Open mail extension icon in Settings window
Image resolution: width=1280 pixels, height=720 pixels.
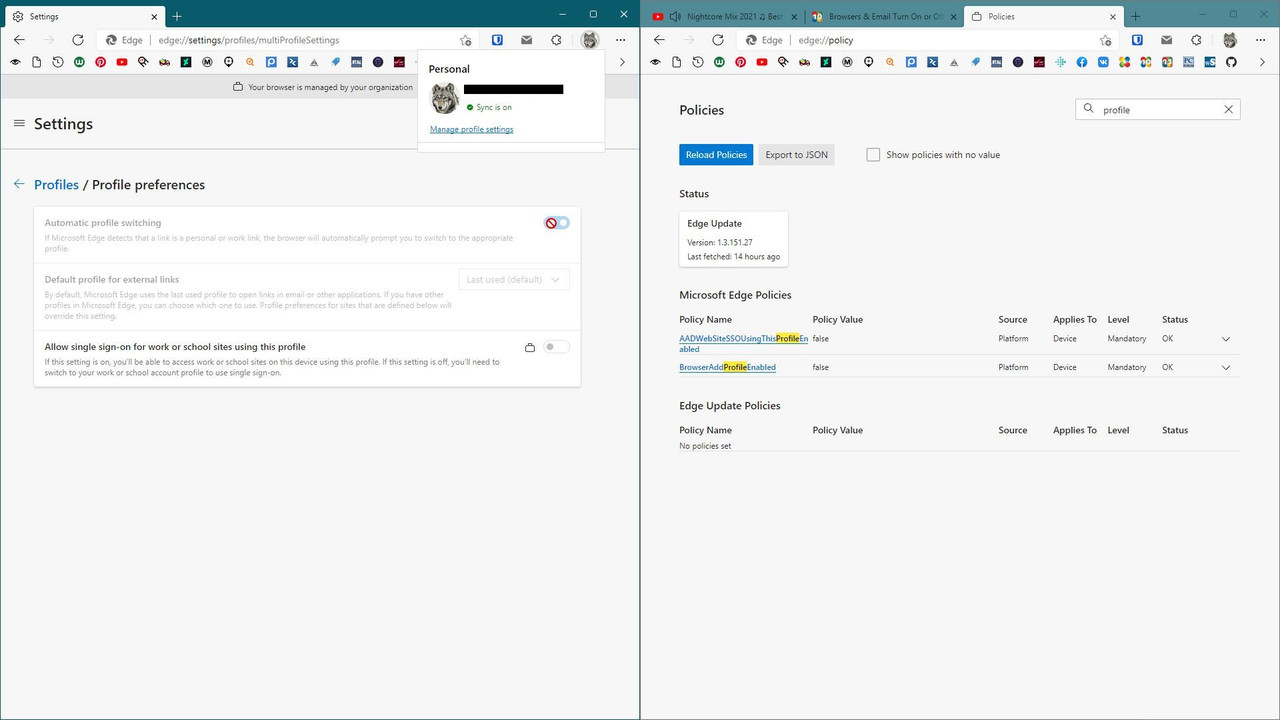[x=526, y=40]
